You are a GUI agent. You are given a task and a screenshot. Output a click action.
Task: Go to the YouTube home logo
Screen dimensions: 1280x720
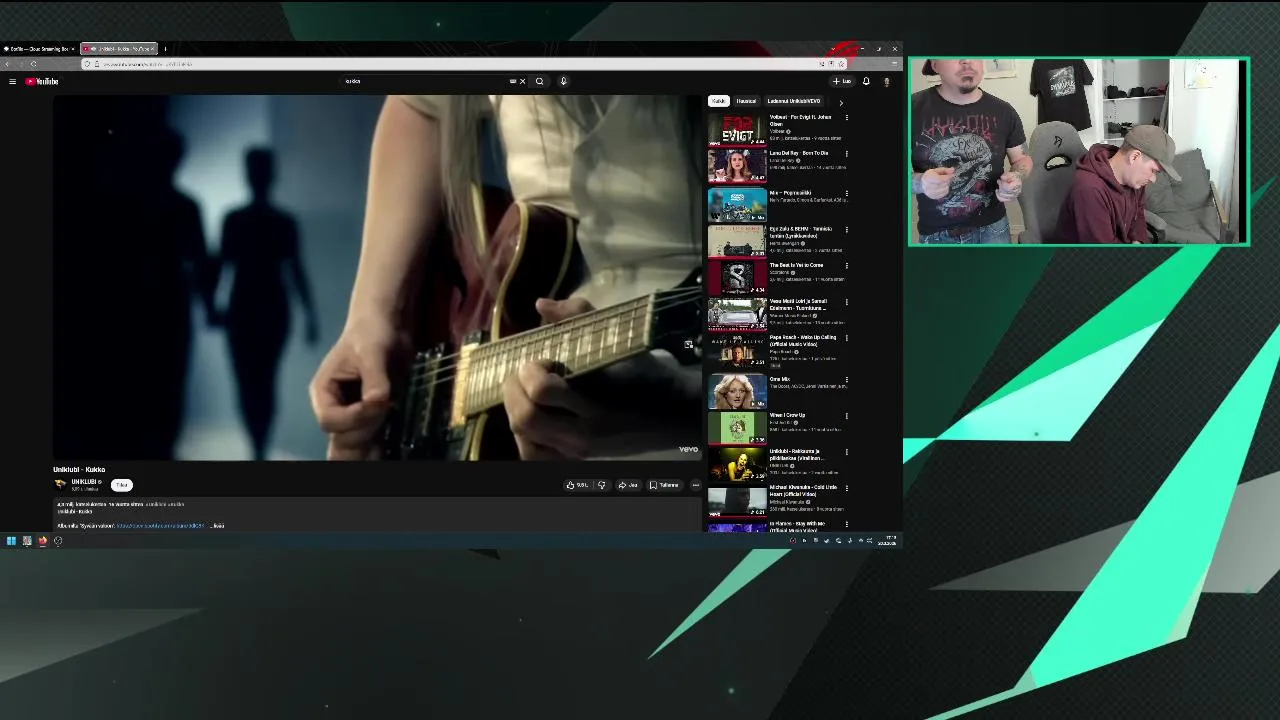[x=42, y=81]
